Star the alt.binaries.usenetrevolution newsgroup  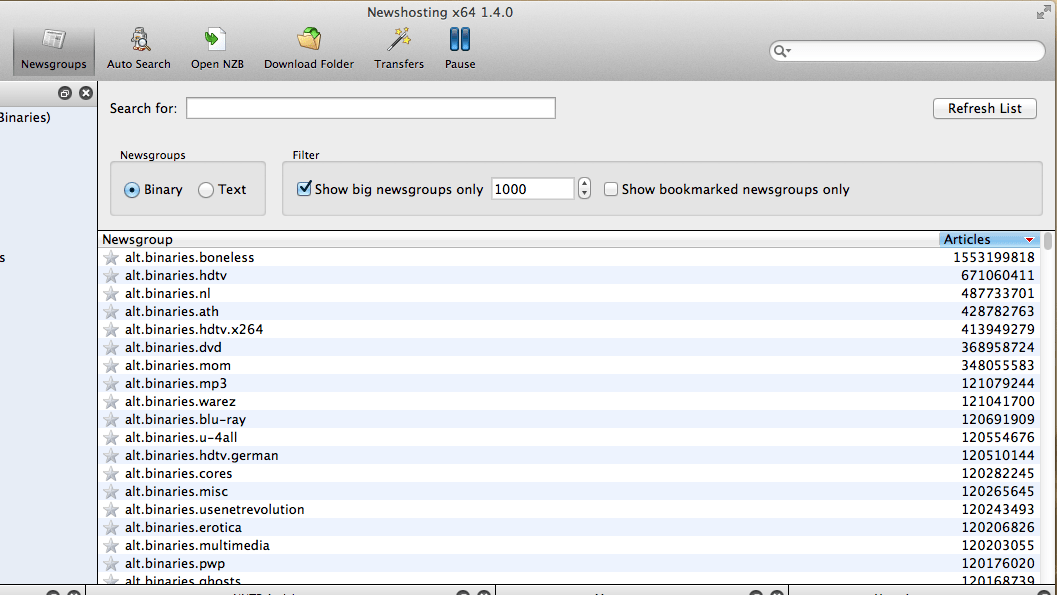pos(111,510)
